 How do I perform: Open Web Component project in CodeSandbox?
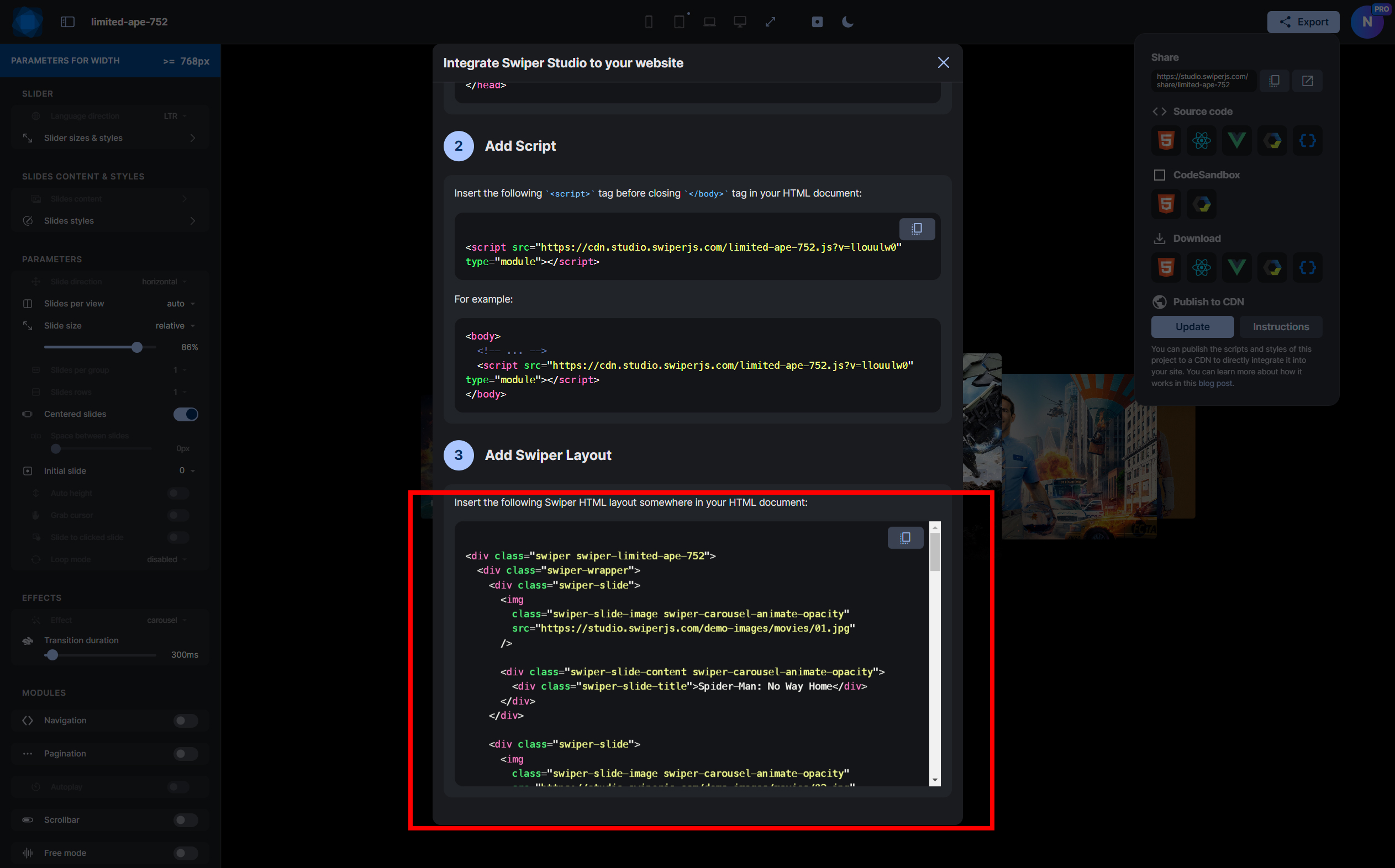click(1202, 204)
